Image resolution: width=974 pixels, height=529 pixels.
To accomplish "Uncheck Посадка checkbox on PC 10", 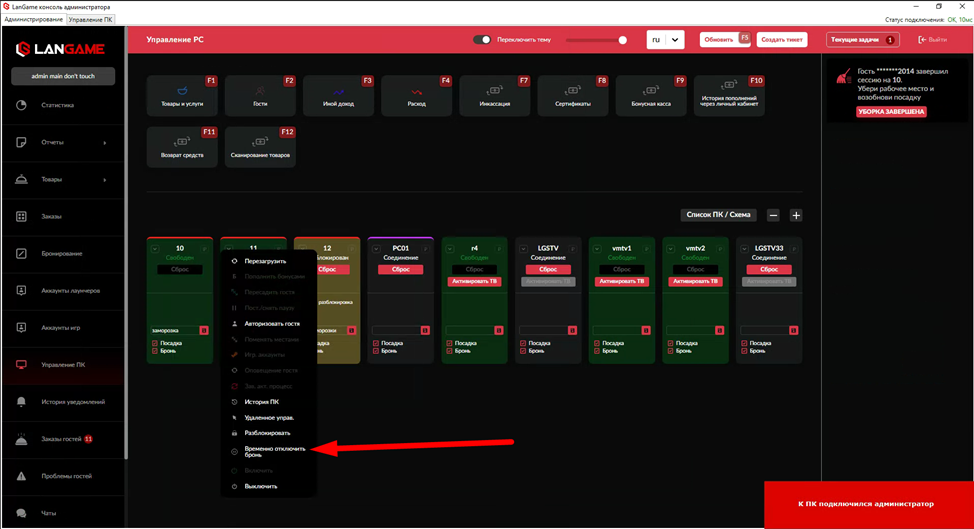I will [155, 342].
